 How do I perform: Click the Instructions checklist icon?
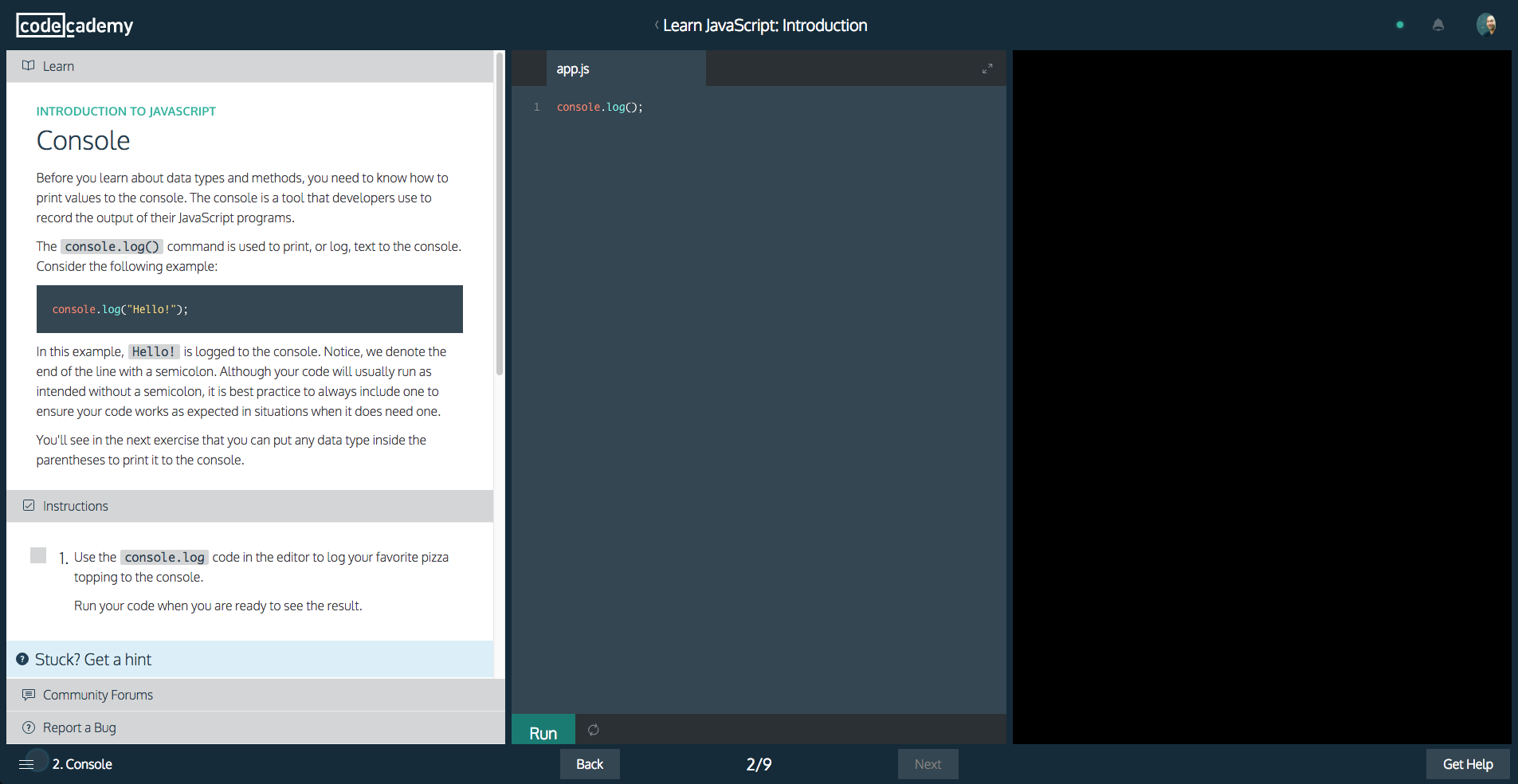(29, 505)
